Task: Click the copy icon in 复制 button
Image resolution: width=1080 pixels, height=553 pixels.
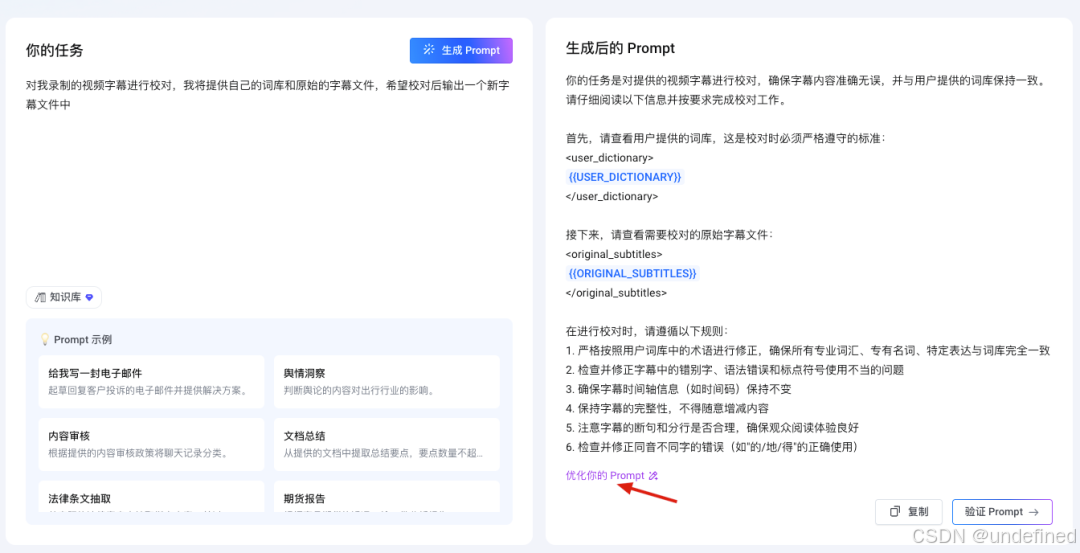Action: 895,512
